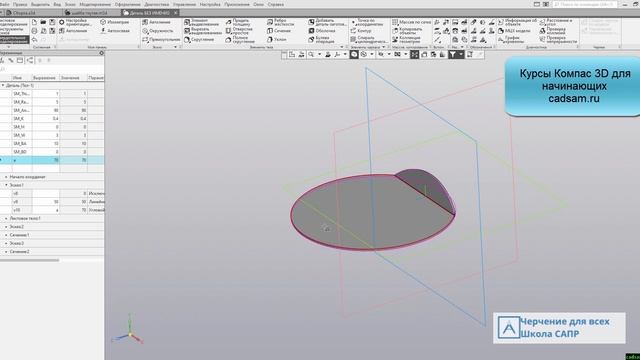Screen dimensions: 640x360
Task: Collapse the Деталь (Тел-1) root node
Action: coord(3,86)
